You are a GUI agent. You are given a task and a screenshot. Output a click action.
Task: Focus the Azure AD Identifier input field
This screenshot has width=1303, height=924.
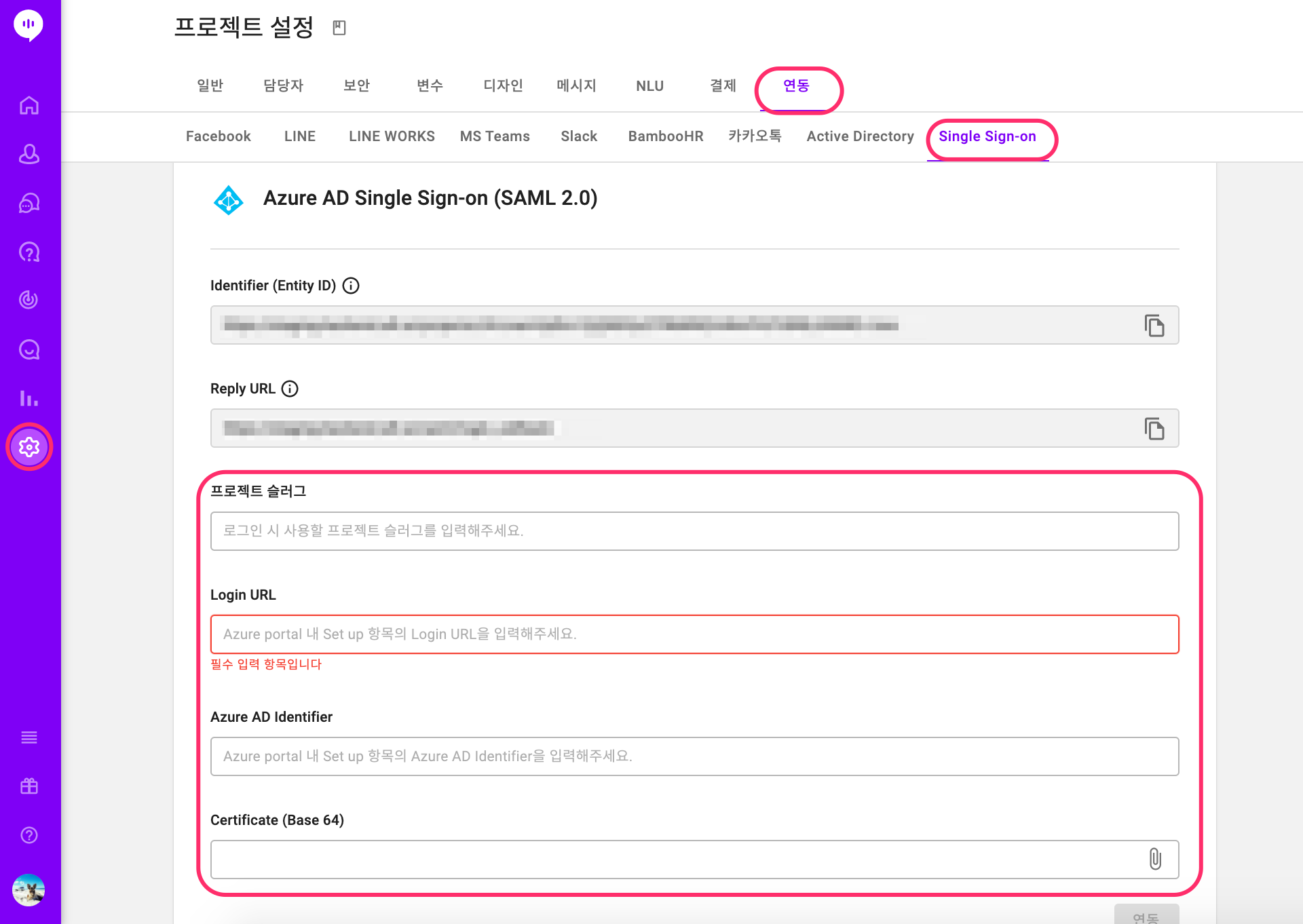tap(694, 756)
